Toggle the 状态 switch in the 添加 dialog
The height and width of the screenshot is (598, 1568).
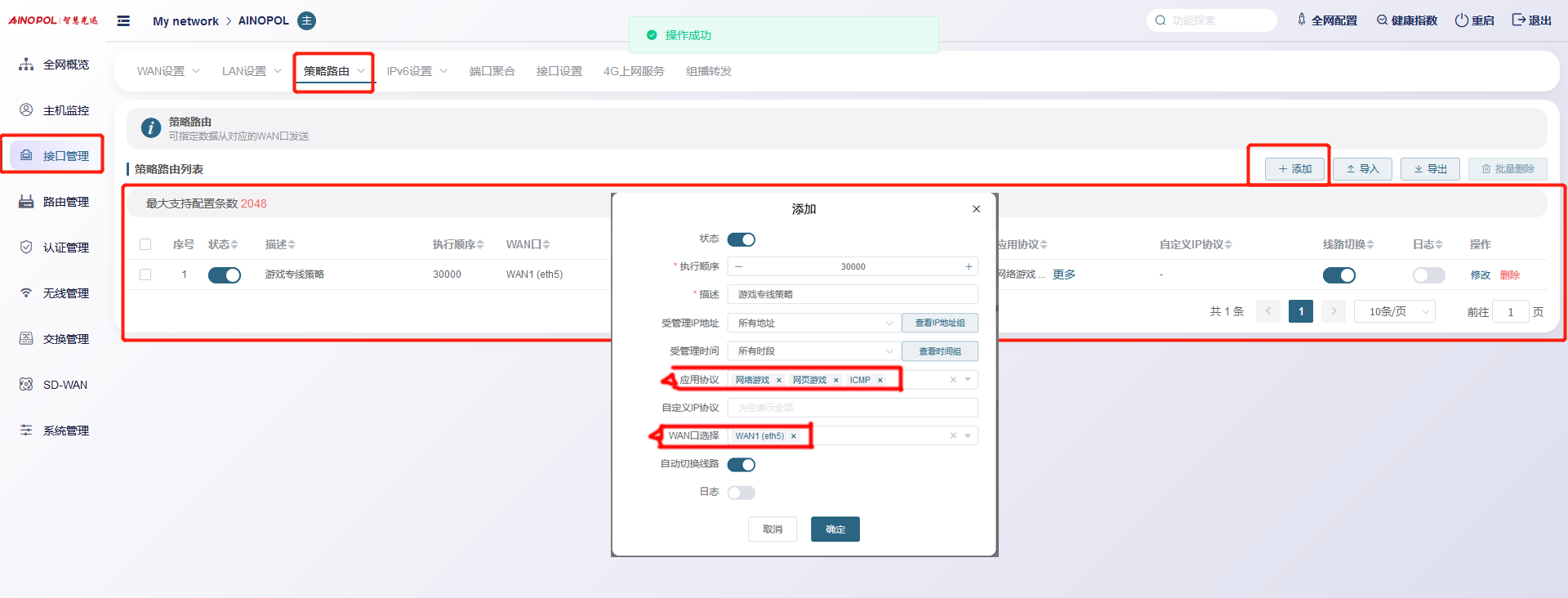pos(742,239)
